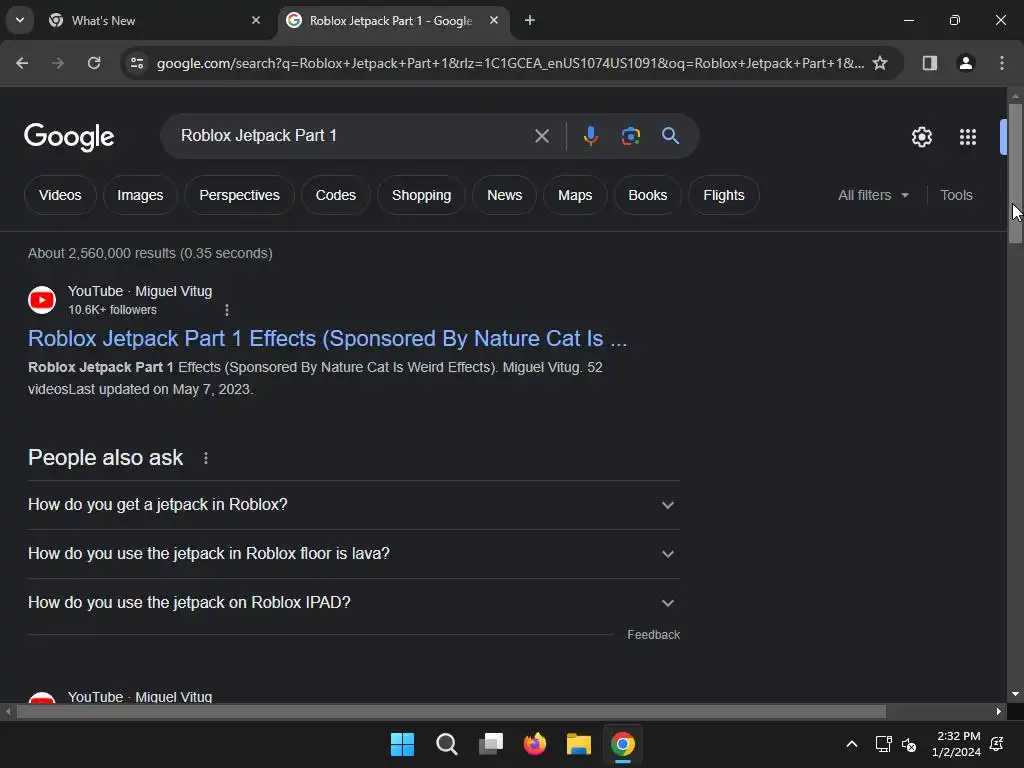Switch to the What's New tab
The width and height of the screenshot is (1024, 768).
point(154,21)
